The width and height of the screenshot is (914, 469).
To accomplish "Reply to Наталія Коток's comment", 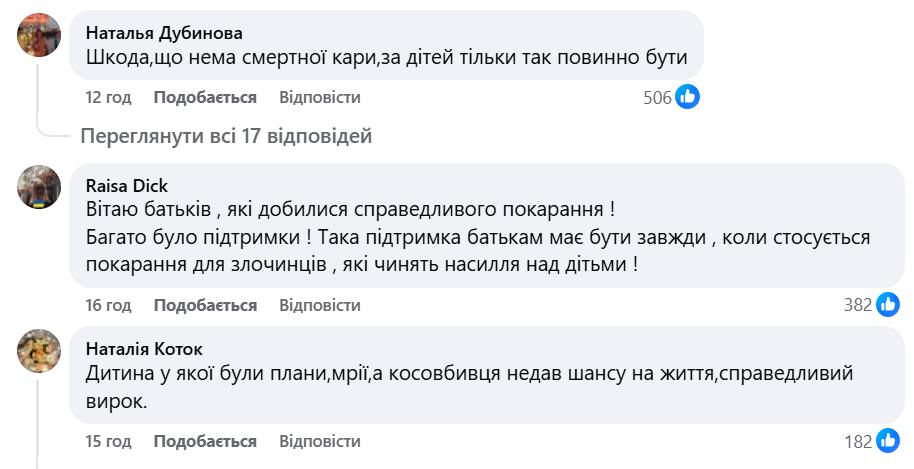I will pyautogui.click(x=320, y=441).
